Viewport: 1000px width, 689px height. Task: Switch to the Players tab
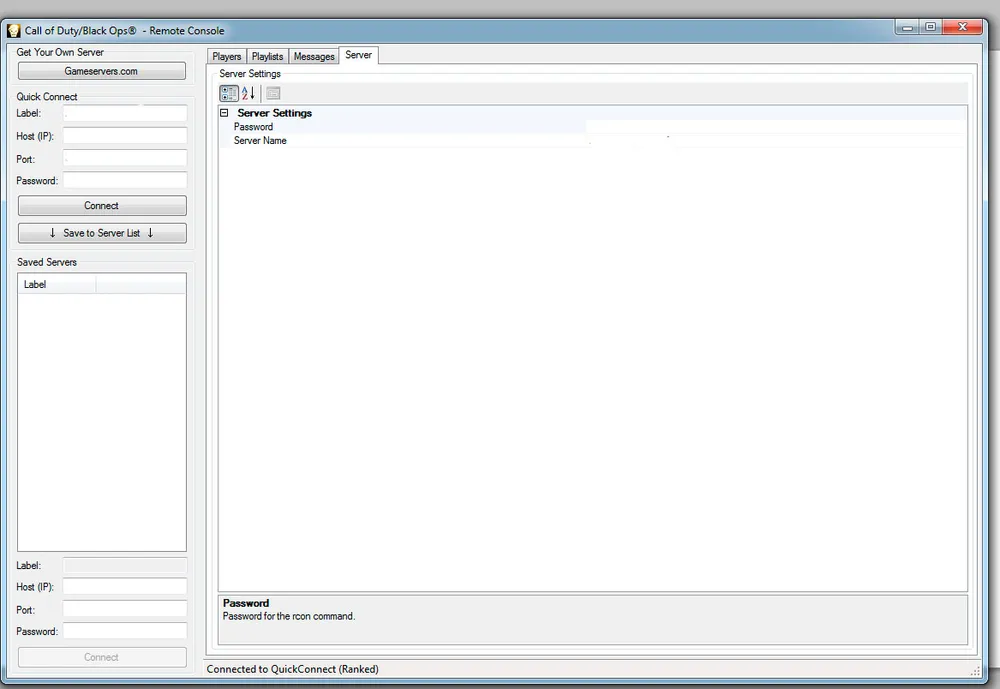click(226, 56)
